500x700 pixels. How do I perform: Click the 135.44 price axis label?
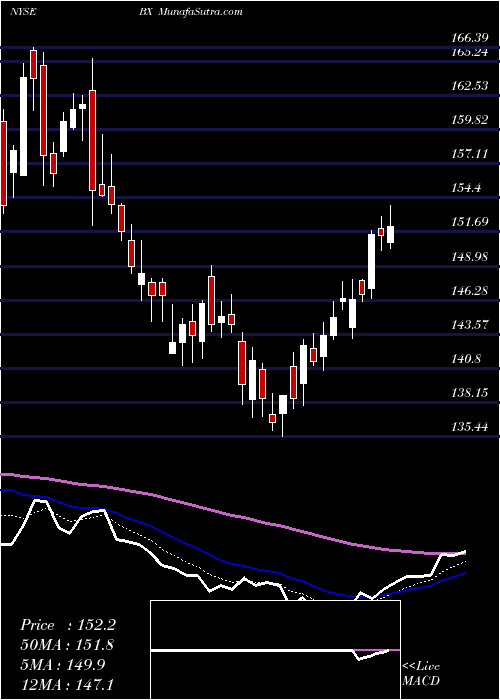pyautogui.click(x=471, y=427)
